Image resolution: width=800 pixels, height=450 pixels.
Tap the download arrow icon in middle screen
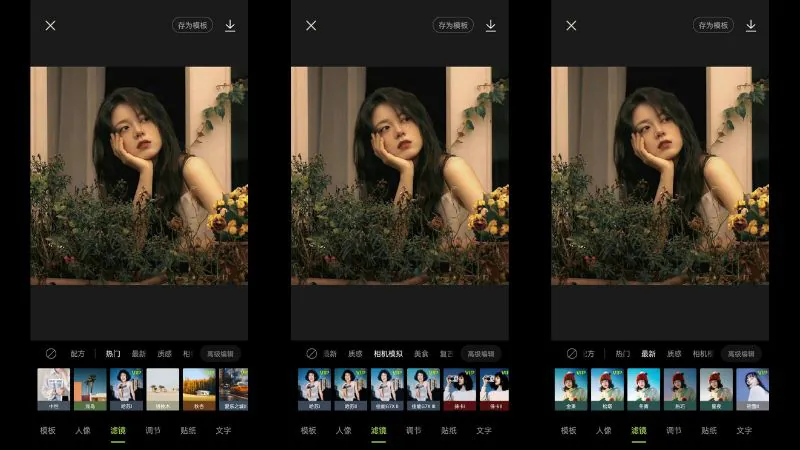[x=490, y=26]
